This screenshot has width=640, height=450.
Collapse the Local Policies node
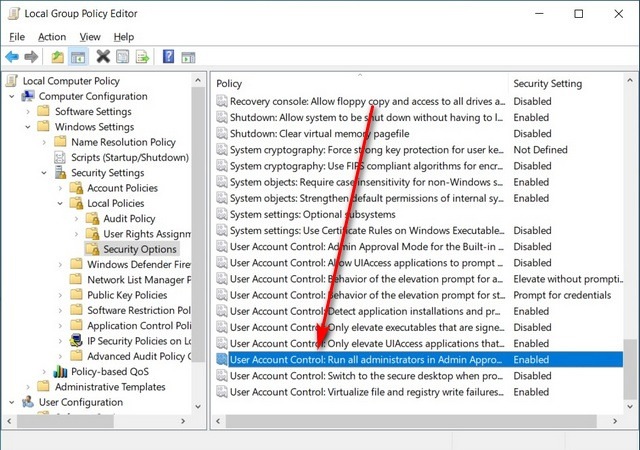coord(60,203)
